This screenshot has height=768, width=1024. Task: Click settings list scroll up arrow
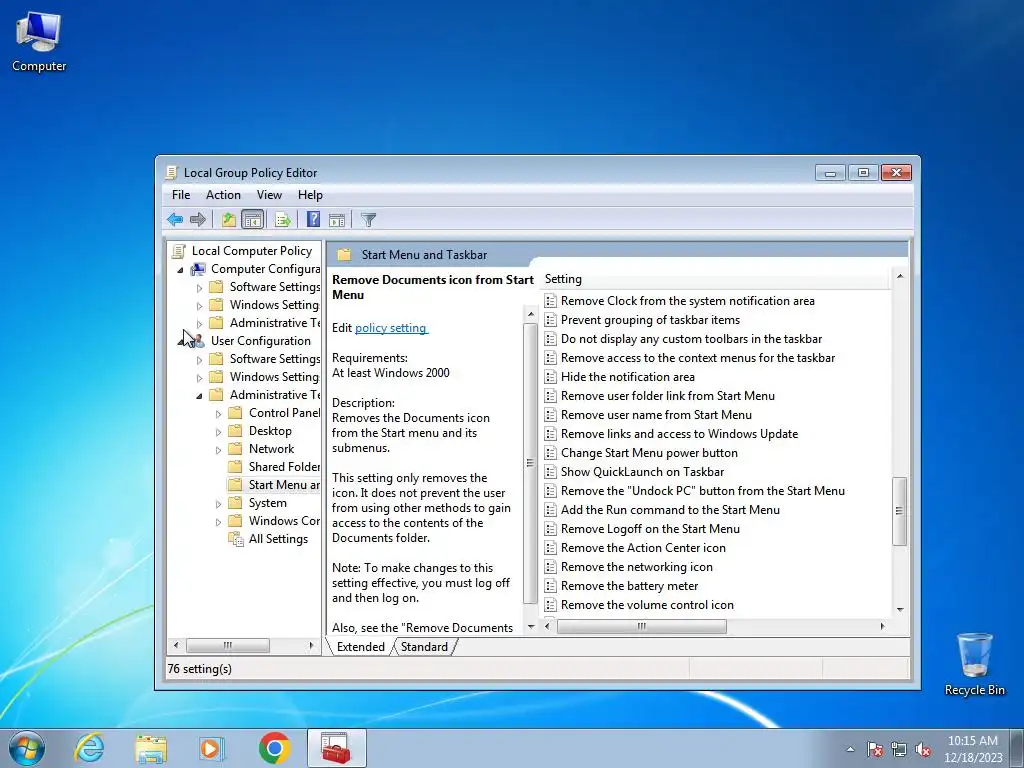[x=900, y=277]
